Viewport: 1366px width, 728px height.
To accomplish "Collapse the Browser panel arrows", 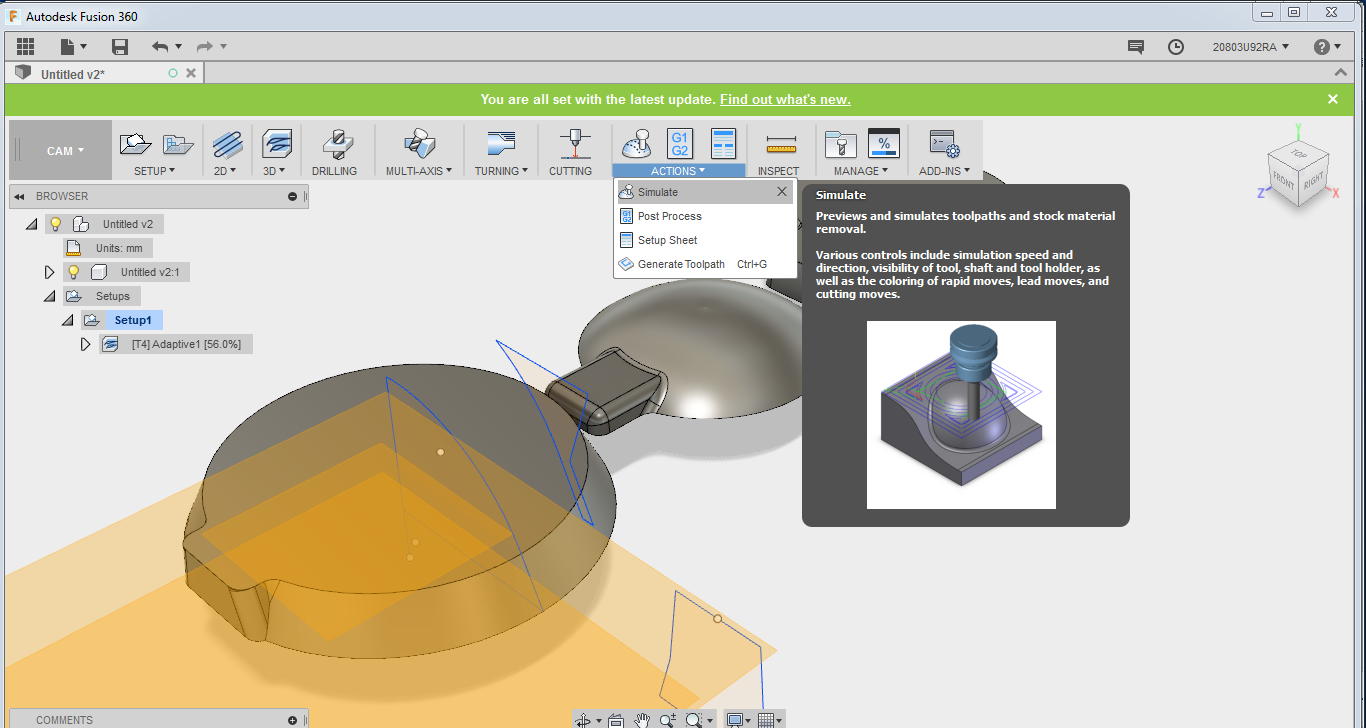I will pos(19,197).
